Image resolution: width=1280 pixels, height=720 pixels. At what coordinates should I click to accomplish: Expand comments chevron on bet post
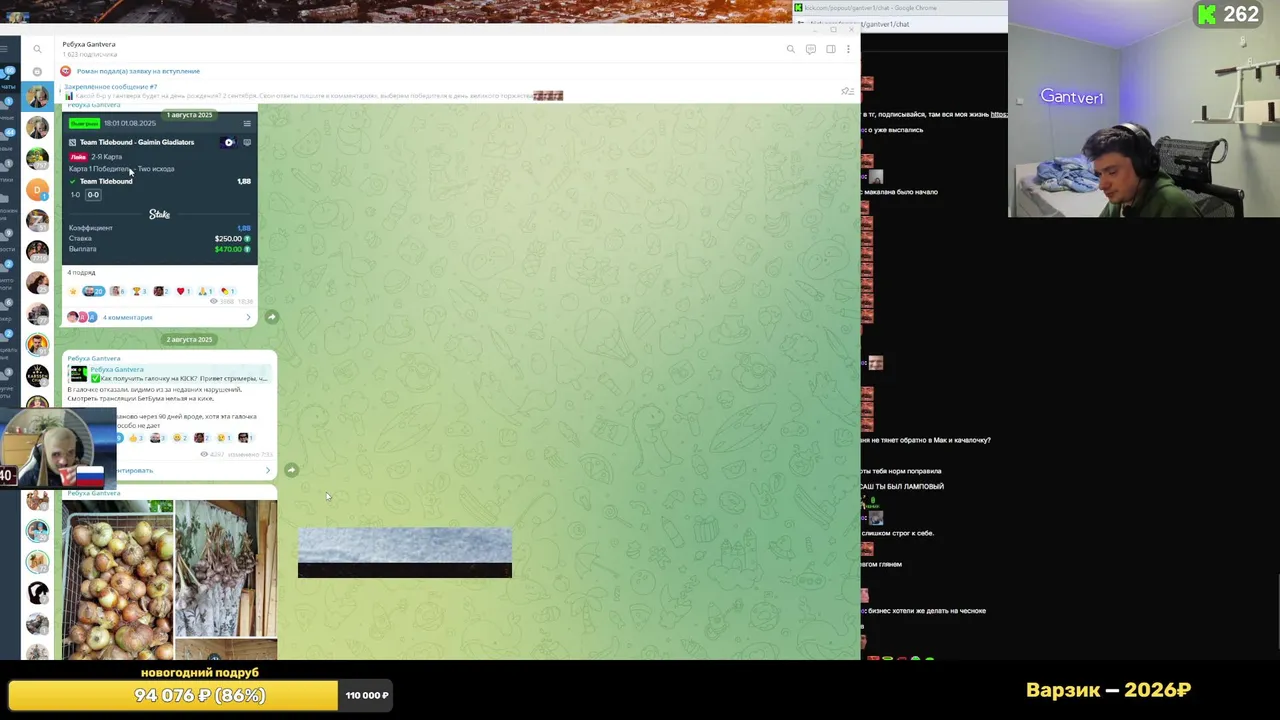point(249,317)
